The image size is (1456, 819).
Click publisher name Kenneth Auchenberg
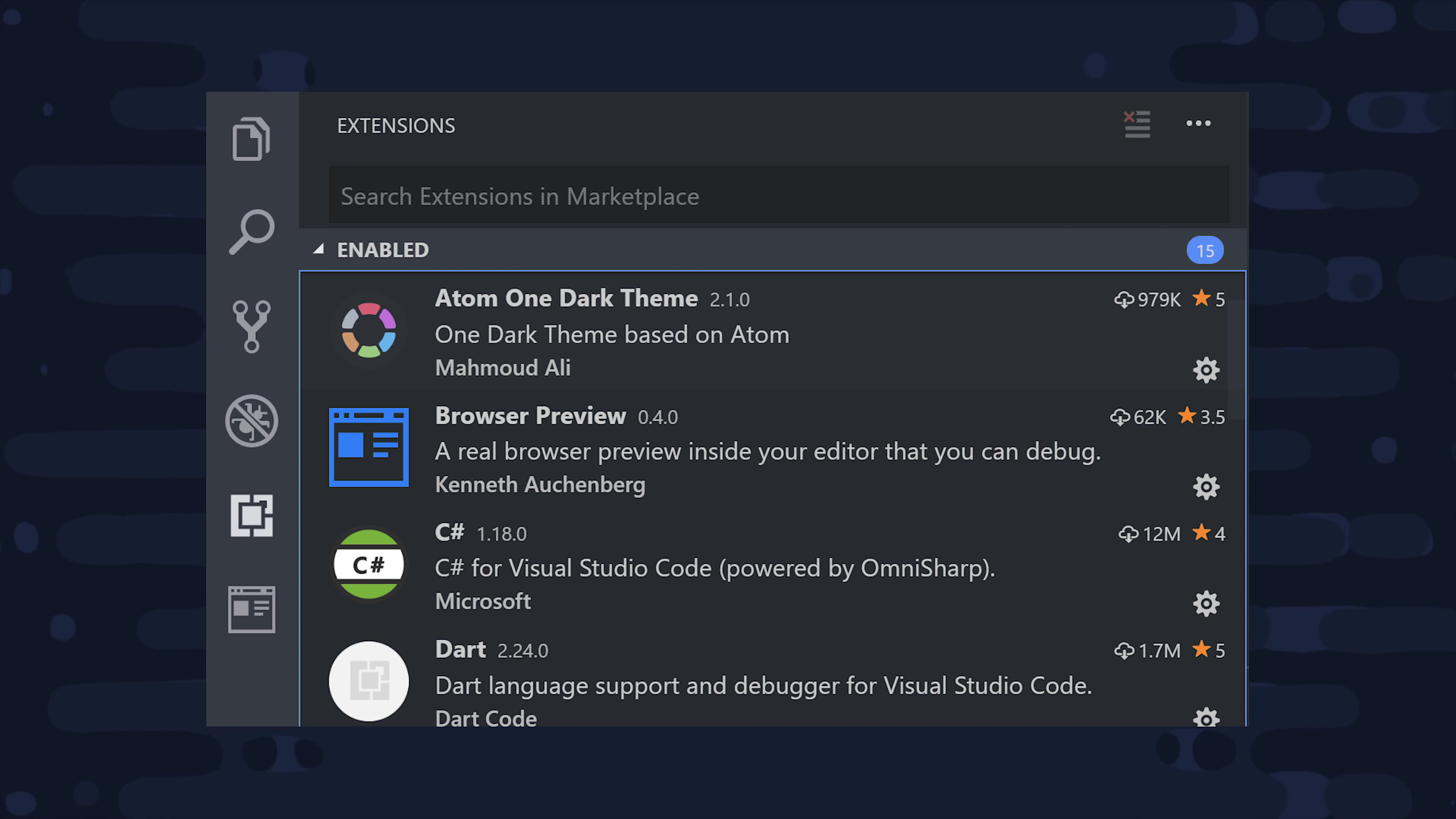tap(540, 485)
